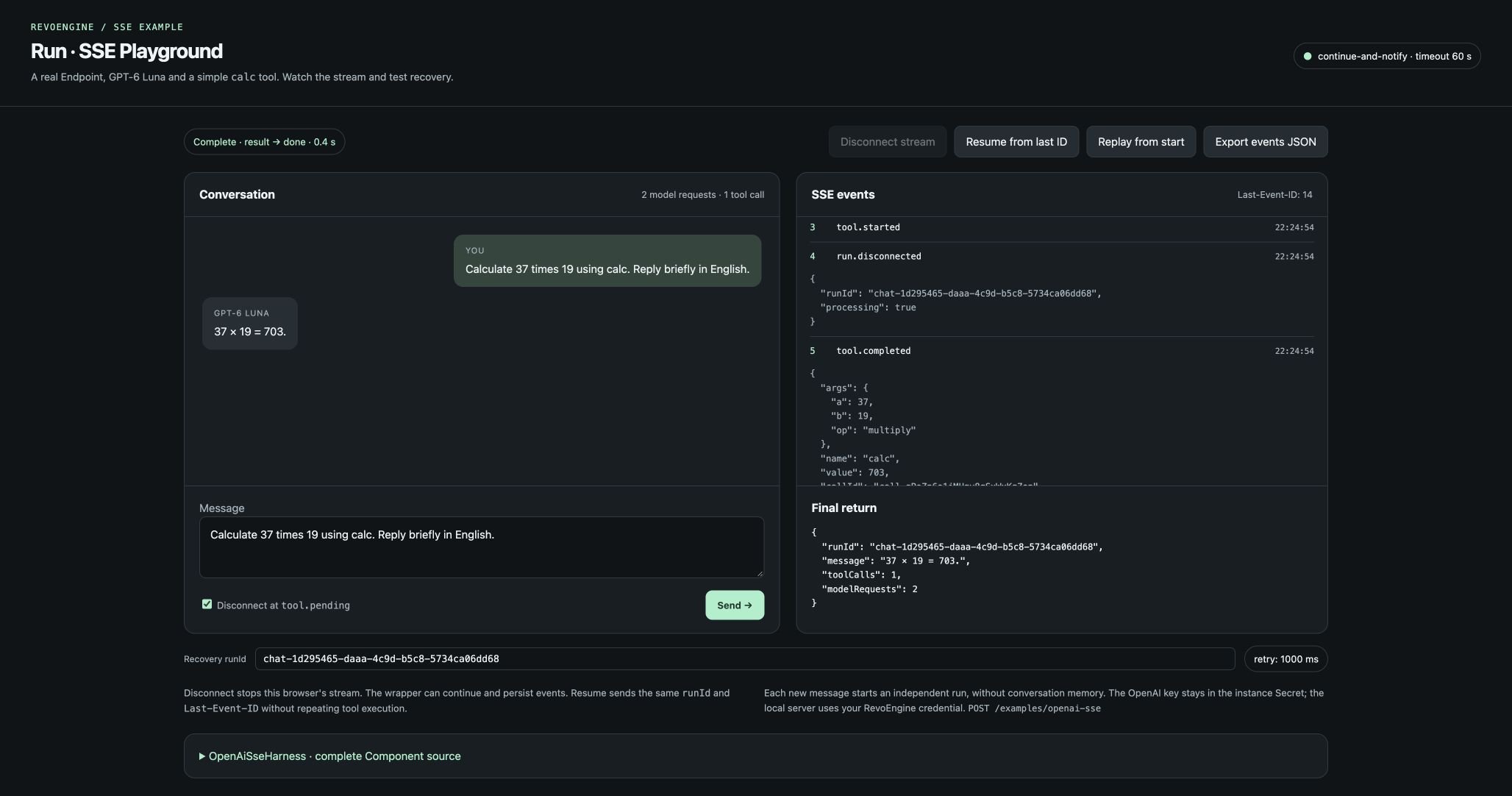Click the REVOENGINE / SSE EXAMPLE breadcrumb
Image resolution: width=1512 pixels, height=796 pixels.
coord(107,27)
